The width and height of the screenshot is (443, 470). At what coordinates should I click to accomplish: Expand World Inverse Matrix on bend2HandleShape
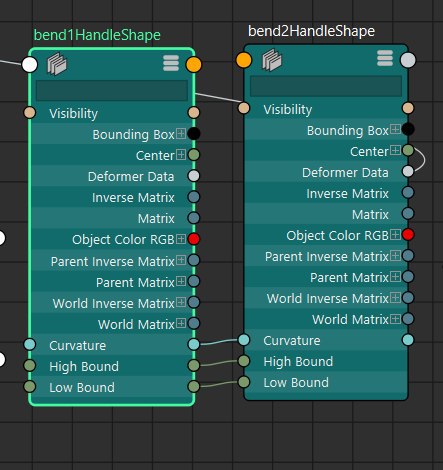click(395, 297)
